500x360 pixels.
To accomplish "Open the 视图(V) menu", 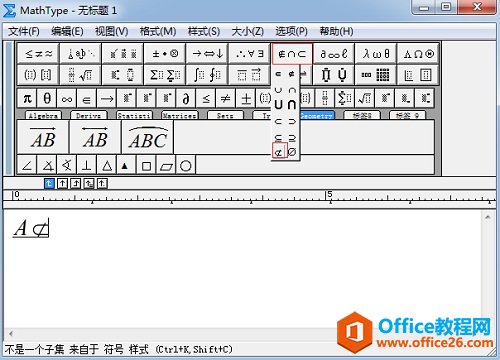I will tap(112, 31).
